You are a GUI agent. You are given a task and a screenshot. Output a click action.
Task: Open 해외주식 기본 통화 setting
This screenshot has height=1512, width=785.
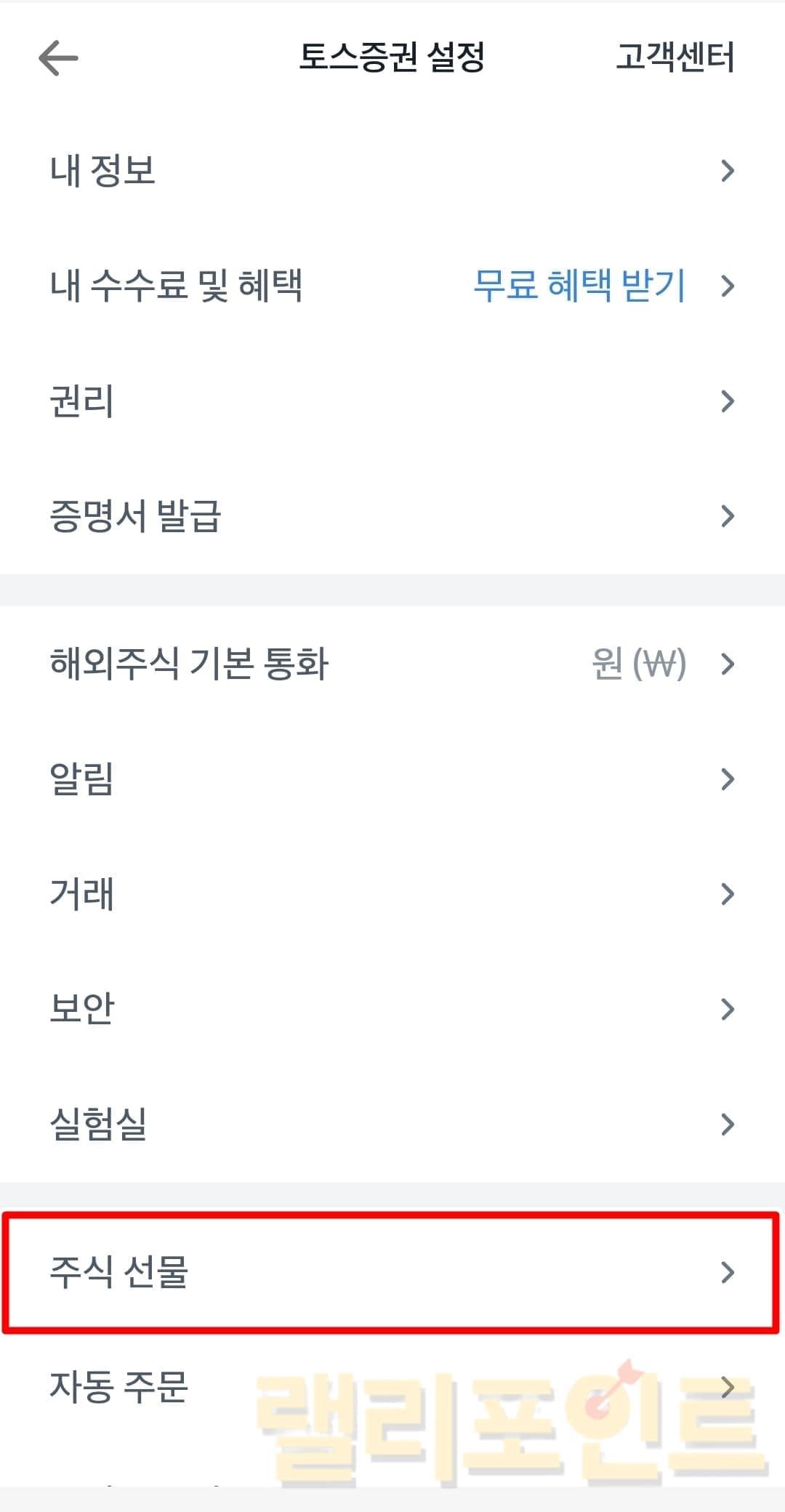(x=189, y=664)
